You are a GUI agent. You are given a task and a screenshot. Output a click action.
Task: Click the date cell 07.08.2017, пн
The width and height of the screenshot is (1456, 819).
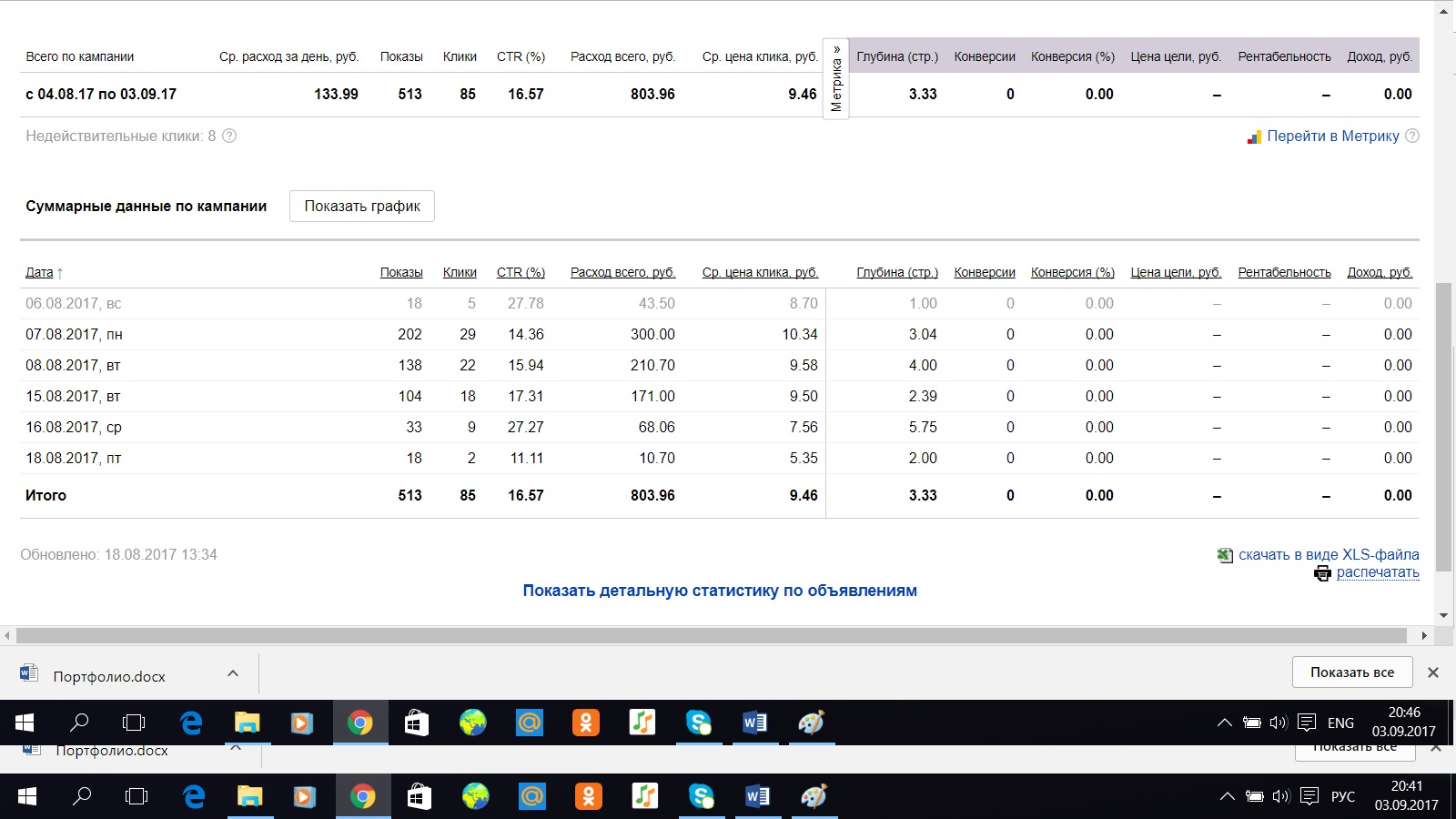click(x=74, y=334)
